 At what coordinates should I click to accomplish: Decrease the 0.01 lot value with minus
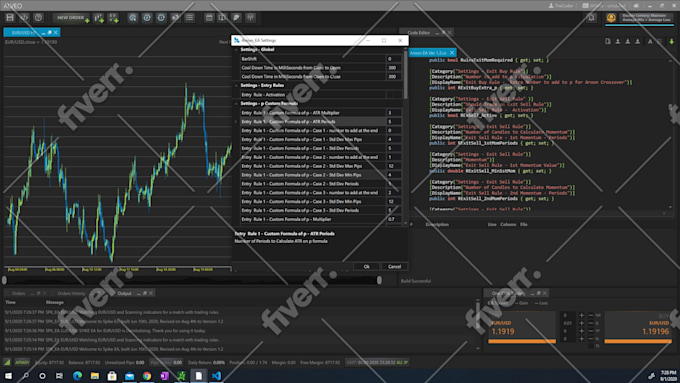pyautogui.click(x=591, y=323)
